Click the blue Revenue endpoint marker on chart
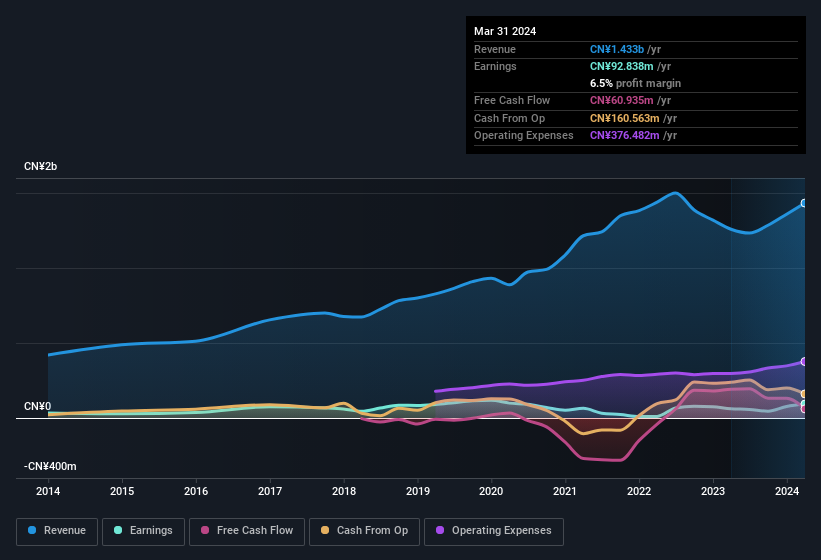Viewport: 821px width, 560px height. click(x=804, y=203)
